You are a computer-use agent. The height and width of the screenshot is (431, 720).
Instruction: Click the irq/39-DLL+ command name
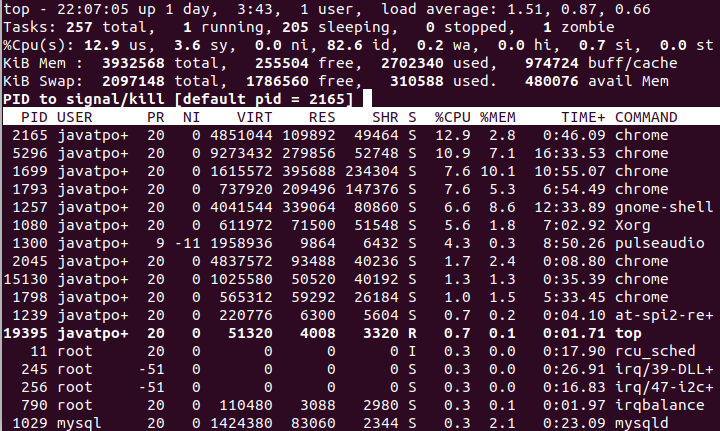click(664, 369)
